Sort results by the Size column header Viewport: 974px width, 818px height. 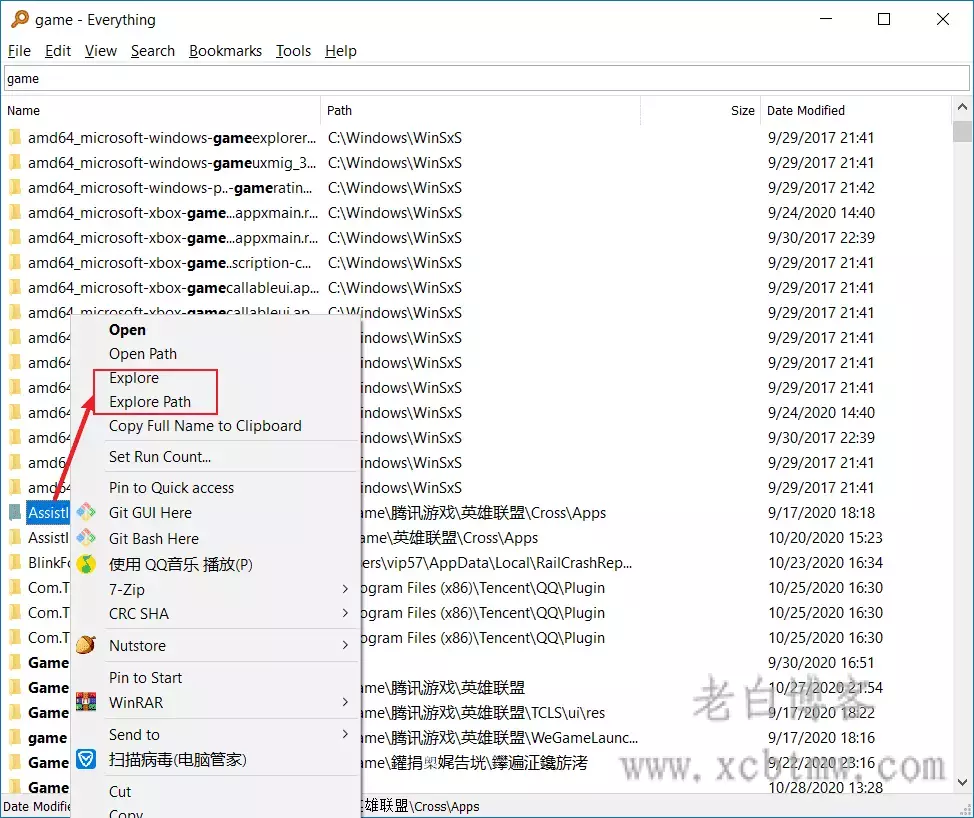[743, 110]
